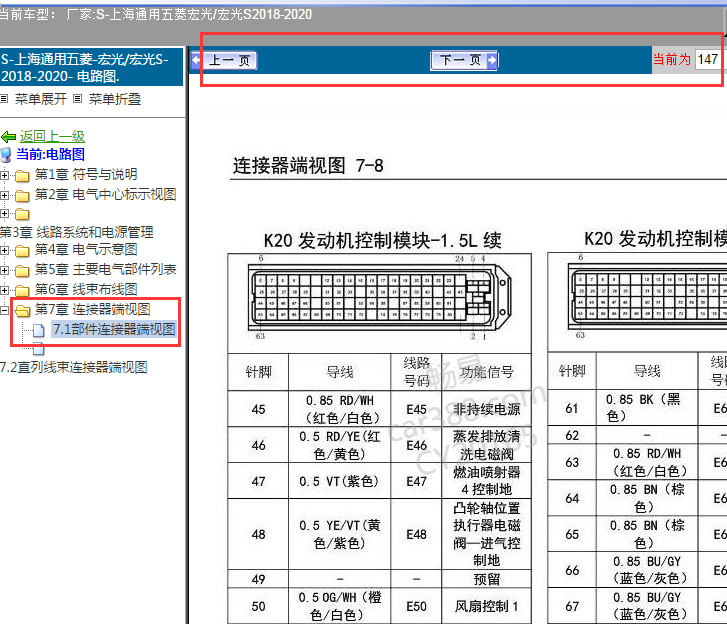The height and width of the screenshot is (624, 727).
Task: Click 当前车型 header text
Action: [156, 14]
